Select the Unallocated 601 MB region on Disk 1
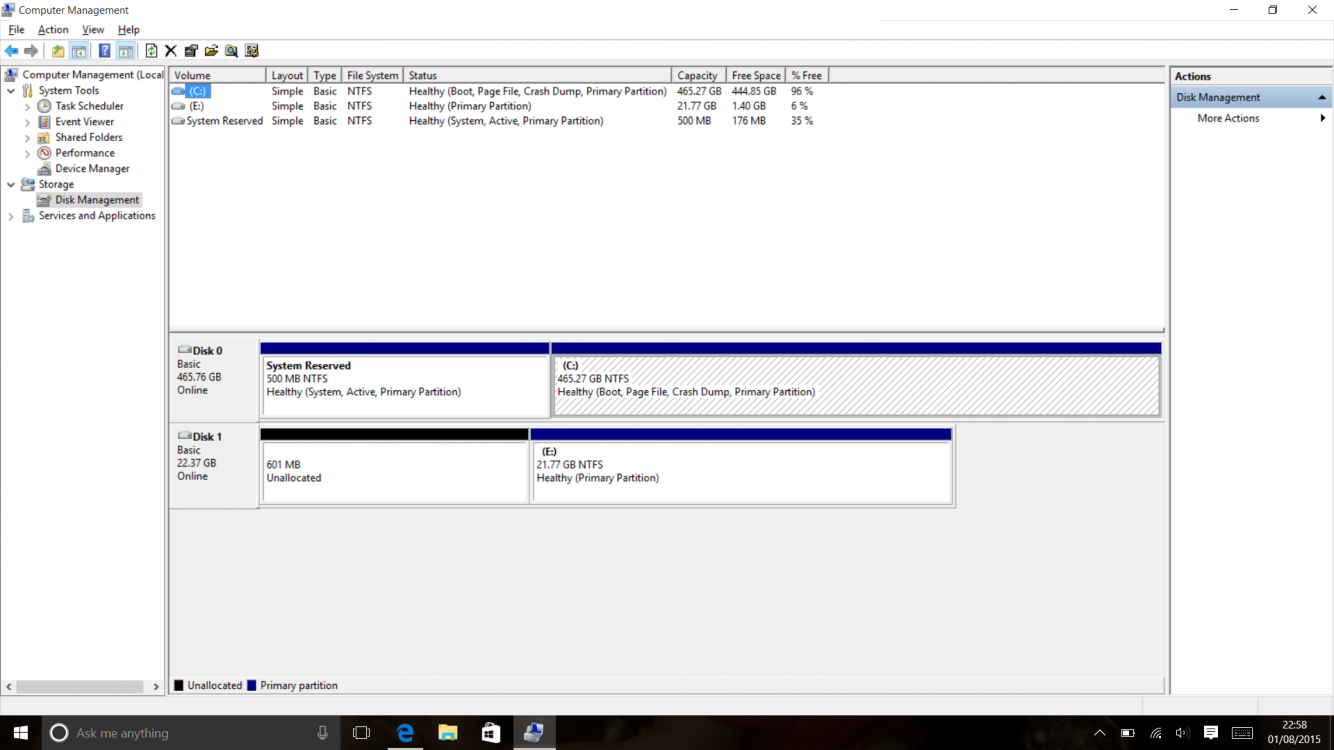 (394, 468)
